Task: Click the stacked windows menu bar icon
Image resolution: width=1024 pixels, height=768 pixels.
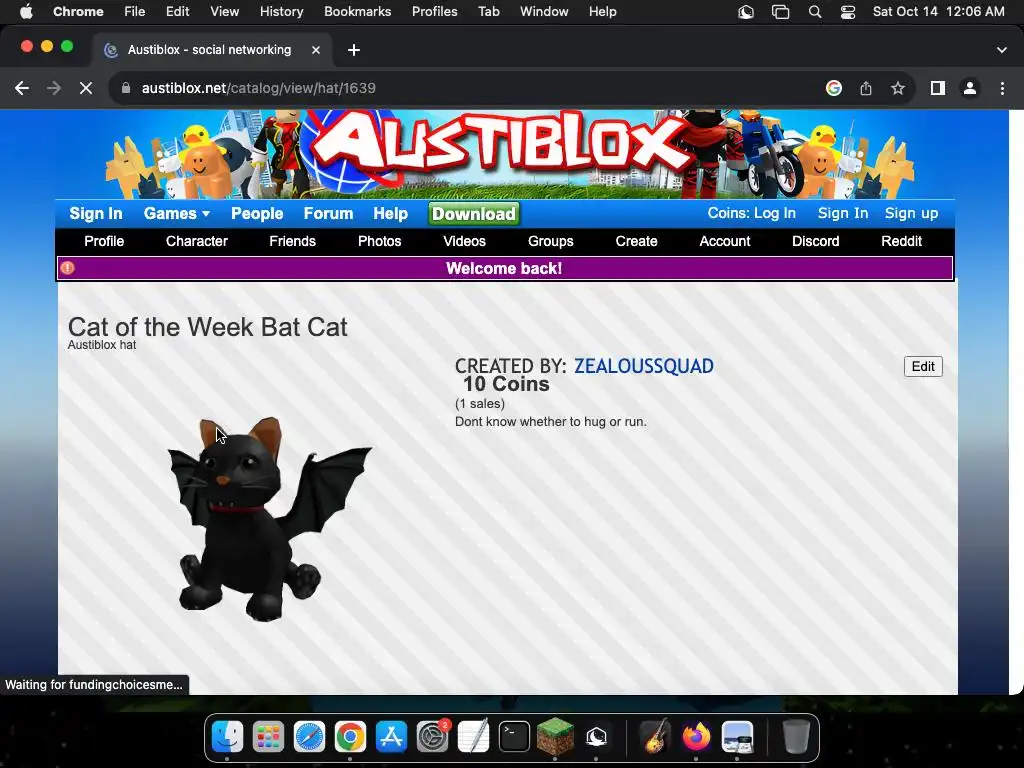Action: pos(780,12)
